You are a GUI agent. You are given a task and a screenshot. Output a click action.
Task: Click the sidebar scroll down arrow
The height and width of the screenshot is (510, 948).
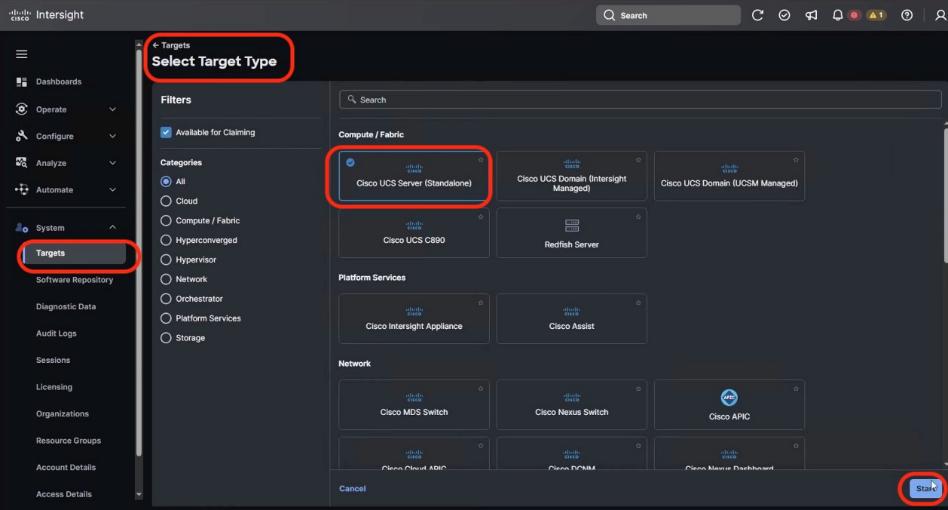click(138, 494)
